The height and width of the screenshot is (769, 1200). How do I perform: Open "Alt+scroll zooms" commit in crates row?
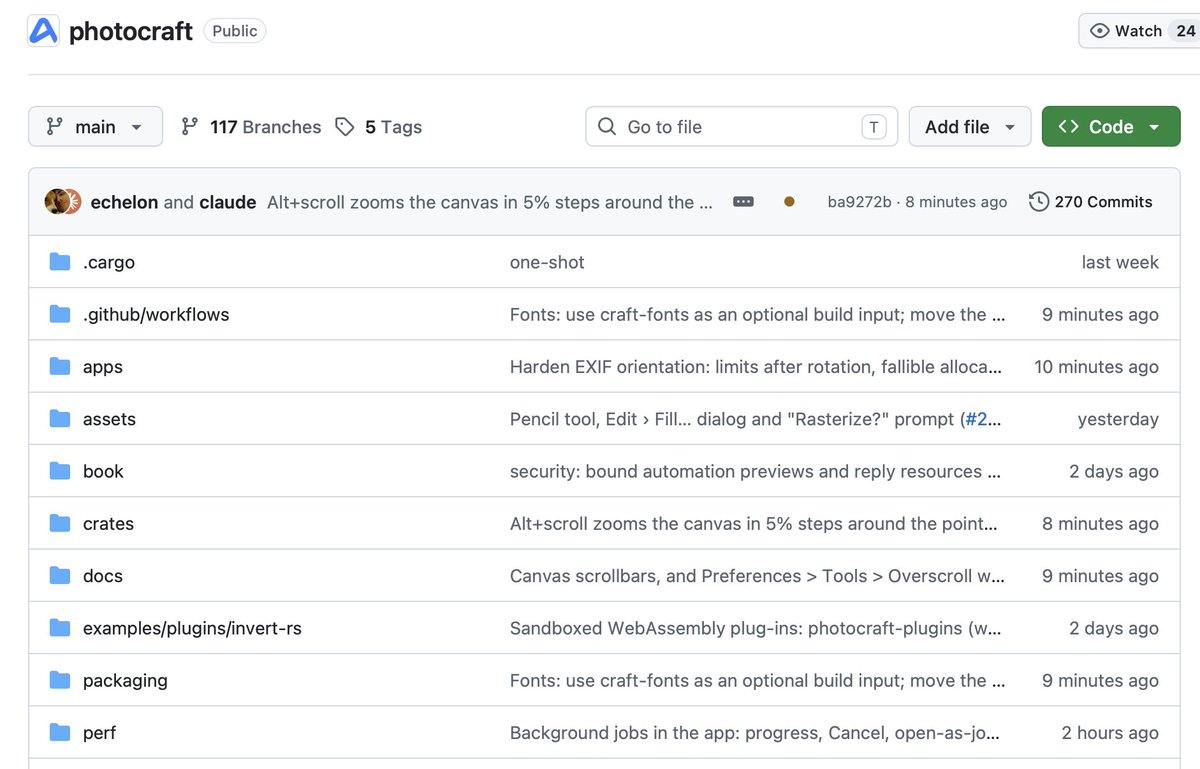click(754, 523)
